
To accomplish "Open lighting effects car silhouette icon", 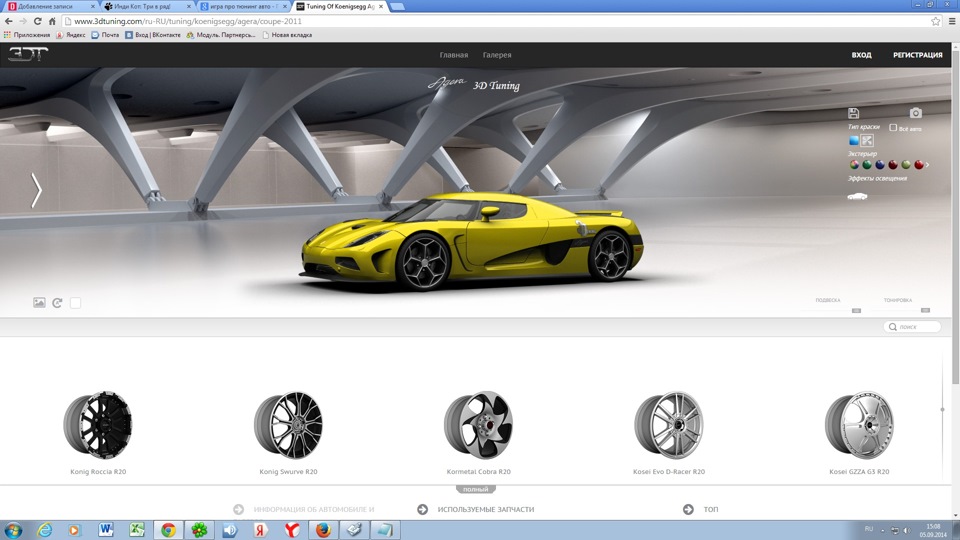I will pyautogui.click(x=857, y=197).
